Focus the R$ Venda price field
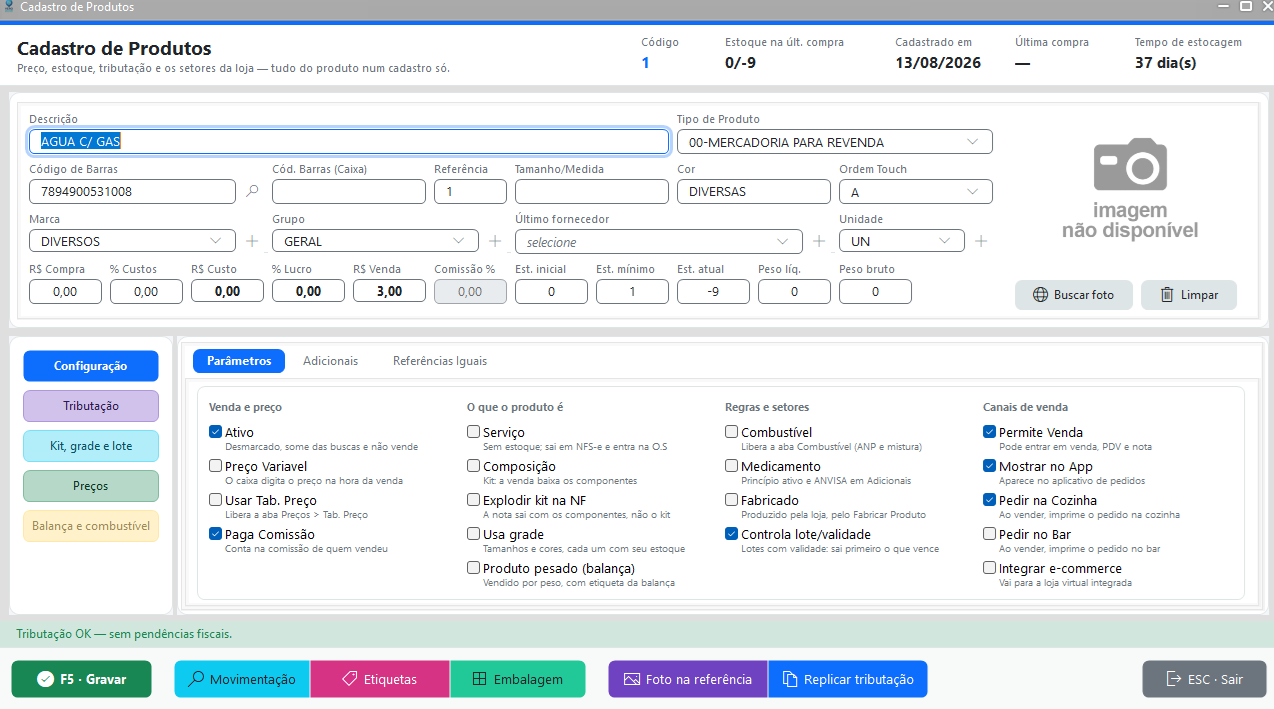Image resolution: width=1274 pixels, height=709 pixels. [390, 291]
